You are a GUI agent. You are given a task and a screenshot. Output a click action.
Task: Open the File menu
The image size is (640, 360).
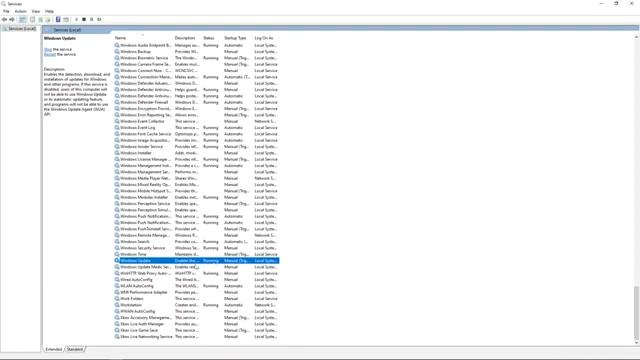coord(6,11)
